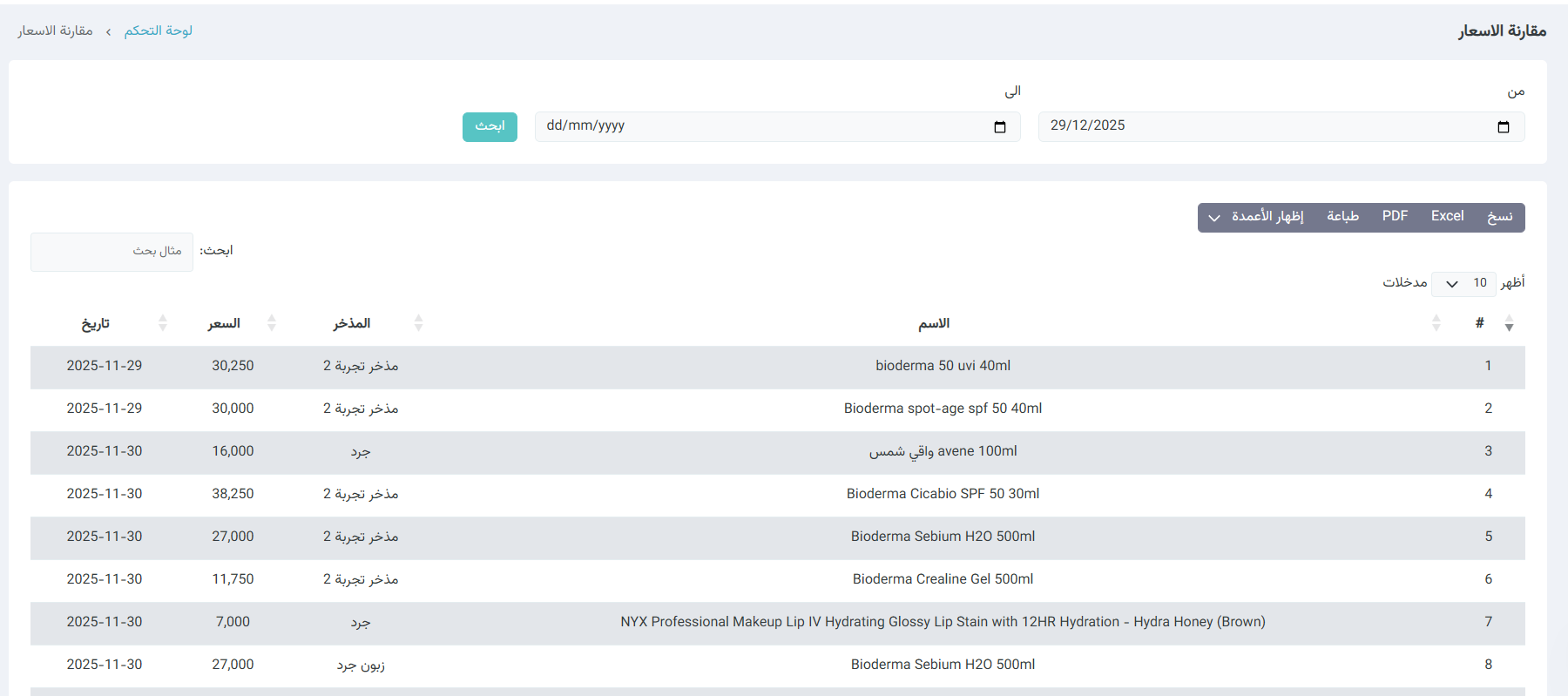
Task: Focus the من date input showing 29/12/2025
Action: 1281,127
